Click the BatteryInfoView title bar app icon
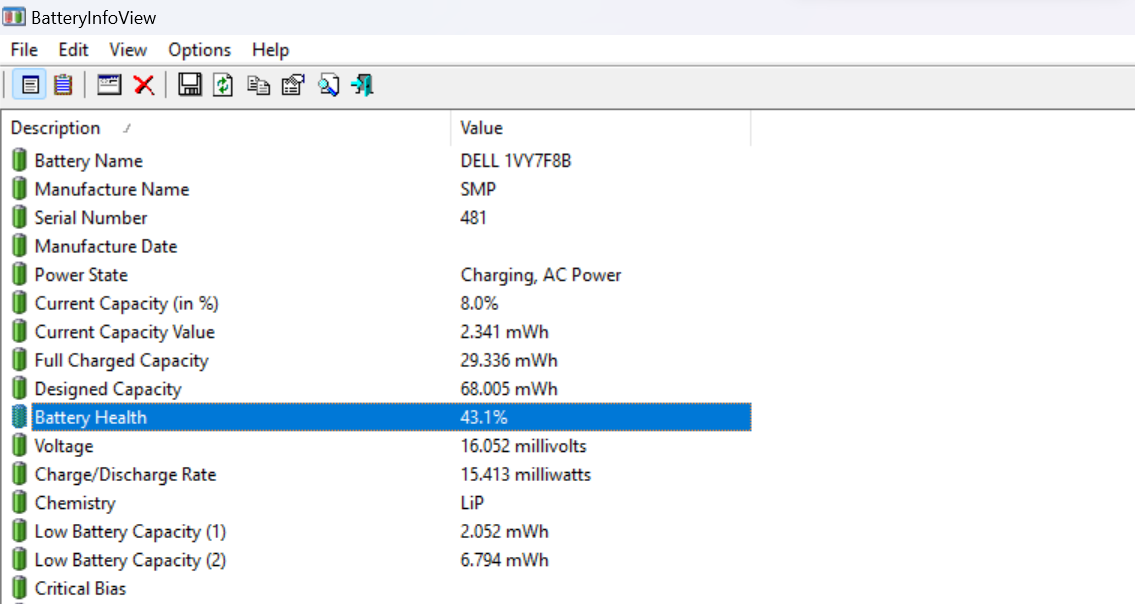Image resolution: width=1135 pixels, height=604 pixels. pyautogui.click(x=14, y=17)
